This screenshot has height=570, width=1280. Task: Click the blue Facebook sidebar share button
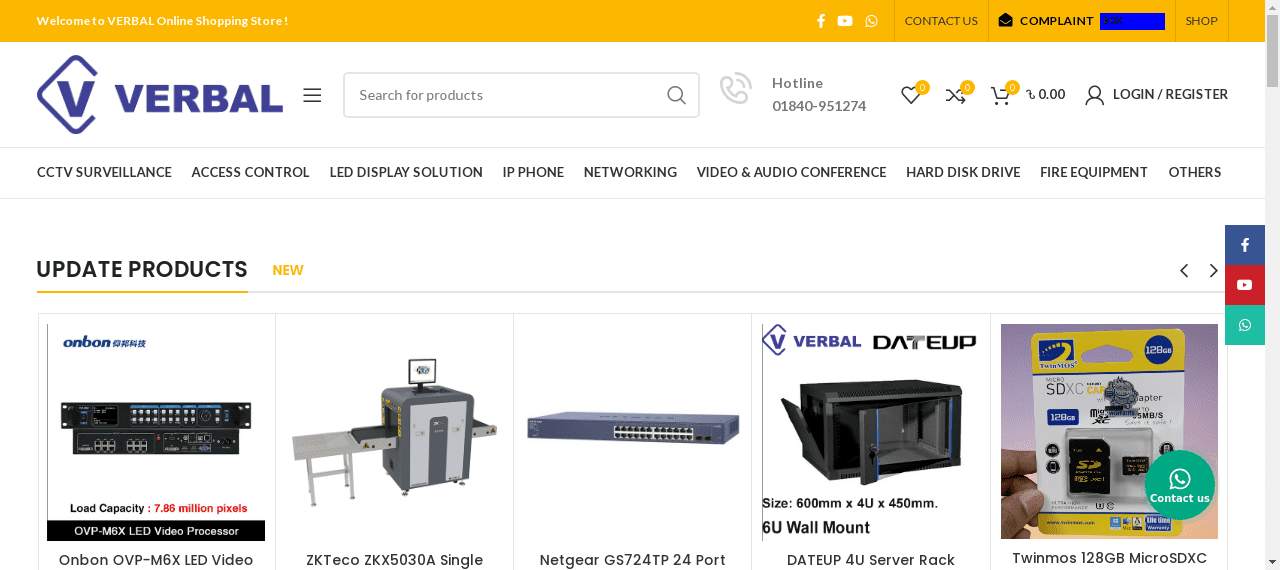[x=1244, y=245]
